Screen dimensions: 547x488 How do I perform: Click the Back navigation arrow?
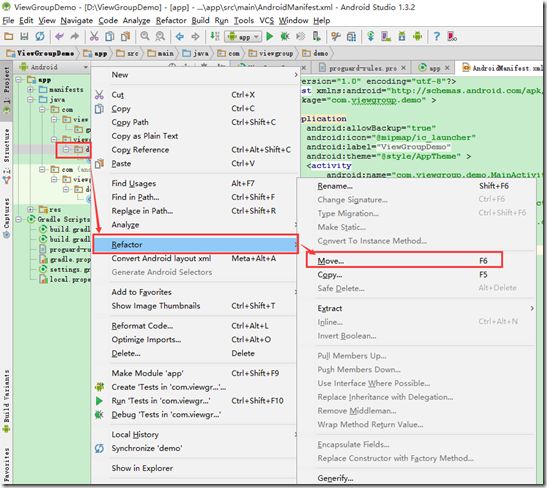click(180, 36)
